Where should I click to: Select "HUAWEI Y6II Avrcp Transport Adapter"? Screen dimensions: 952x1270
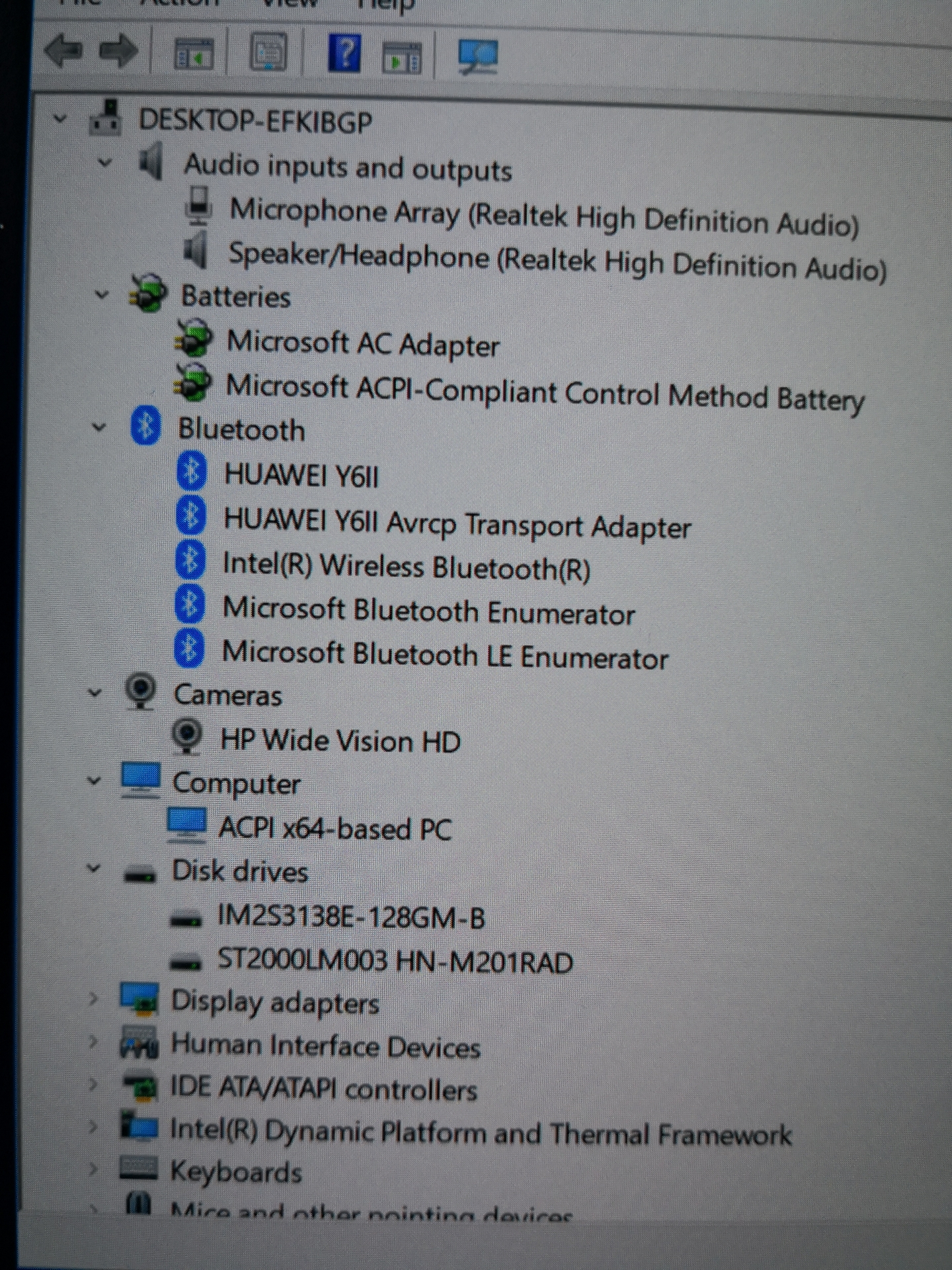pyautogui.click(x=457, y=524)
